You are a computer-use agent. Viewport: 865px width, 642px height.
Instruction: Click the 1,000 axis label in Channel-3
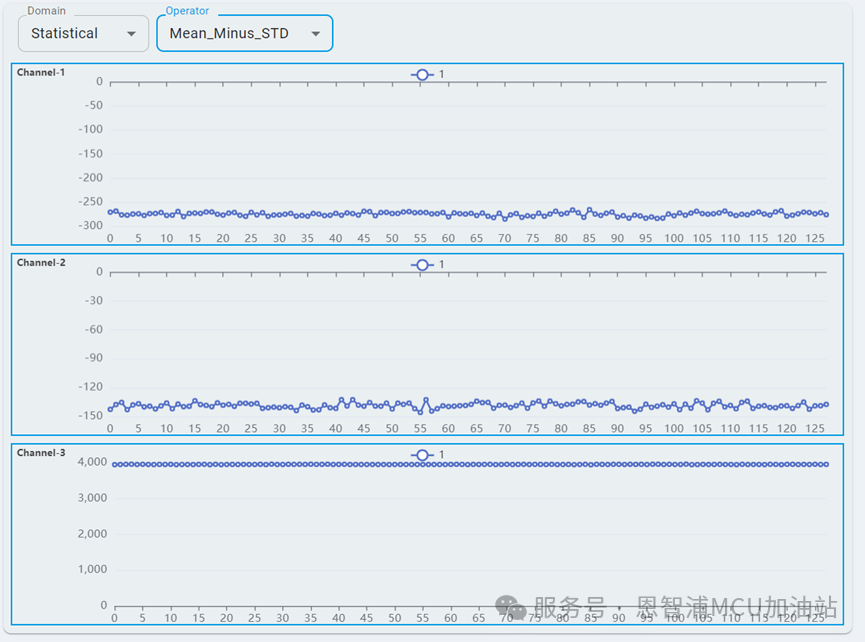(92, 569)
